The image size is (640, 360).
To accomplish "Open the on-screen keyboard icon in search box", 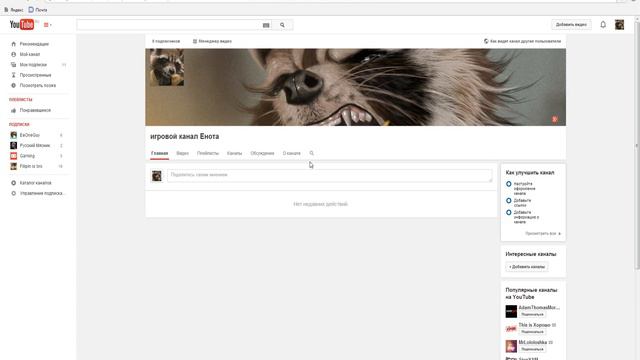I will (266, 25).
